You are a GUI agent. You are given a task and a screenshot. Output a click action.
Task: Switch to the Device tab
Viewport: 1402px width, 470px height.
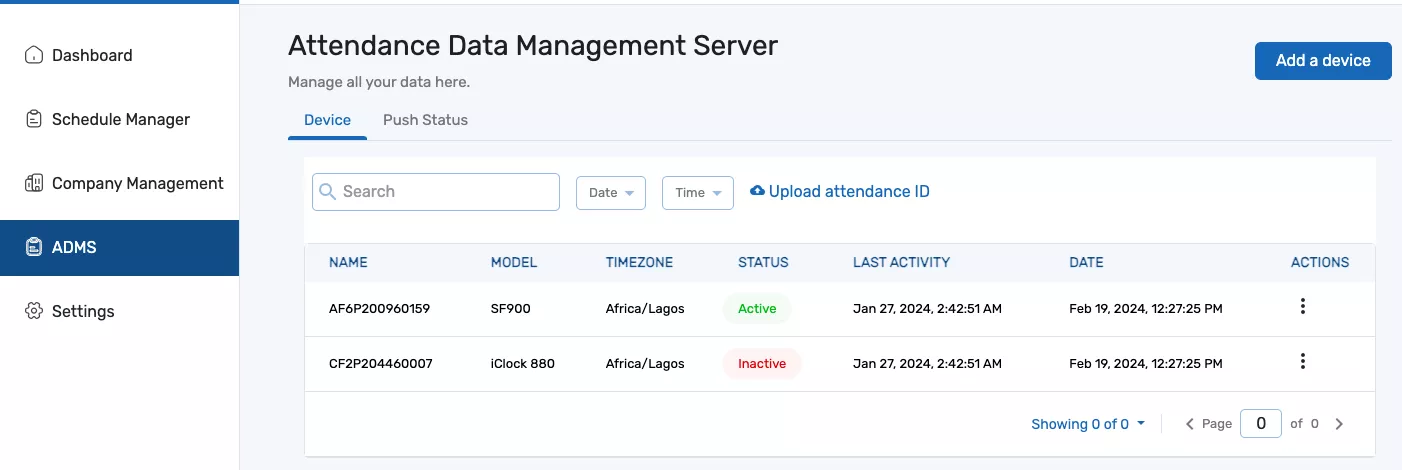click(x=327, y=120)
